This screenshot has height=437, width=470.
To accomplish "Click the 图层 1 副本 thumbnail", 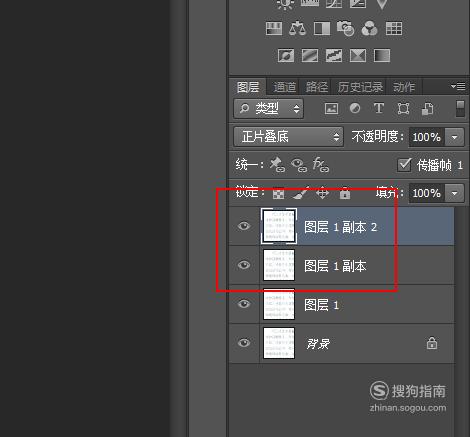I will coord(279,265).
